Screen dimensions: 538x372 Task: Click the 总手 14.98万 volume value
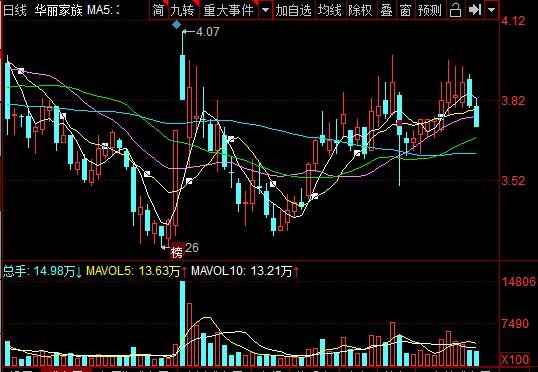coord(43,271)
